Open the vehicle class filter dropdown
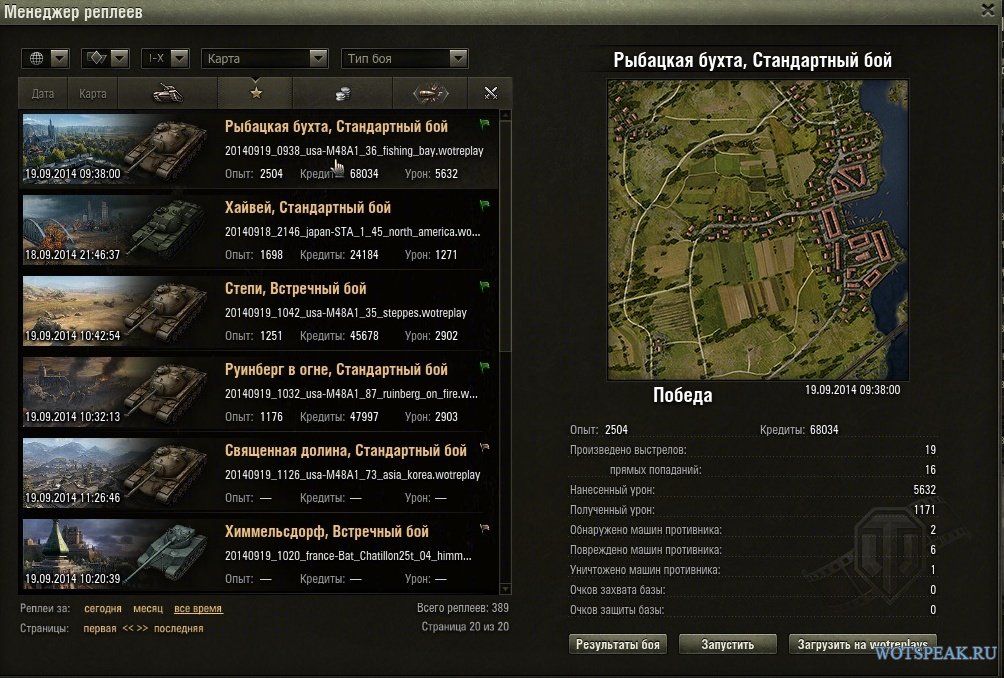Screen dimensions: 1004x678 pyautogui.click(x=106, y=58)
